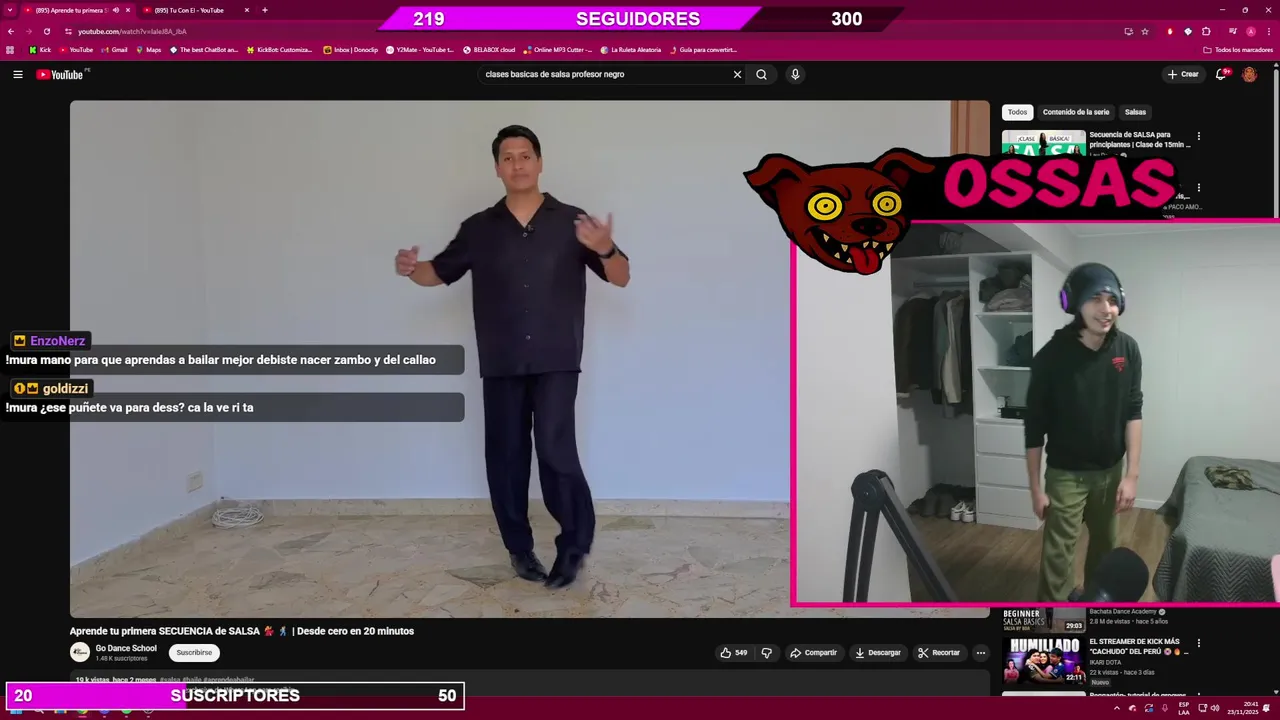Open the tab search dropdown arrow

11,10
